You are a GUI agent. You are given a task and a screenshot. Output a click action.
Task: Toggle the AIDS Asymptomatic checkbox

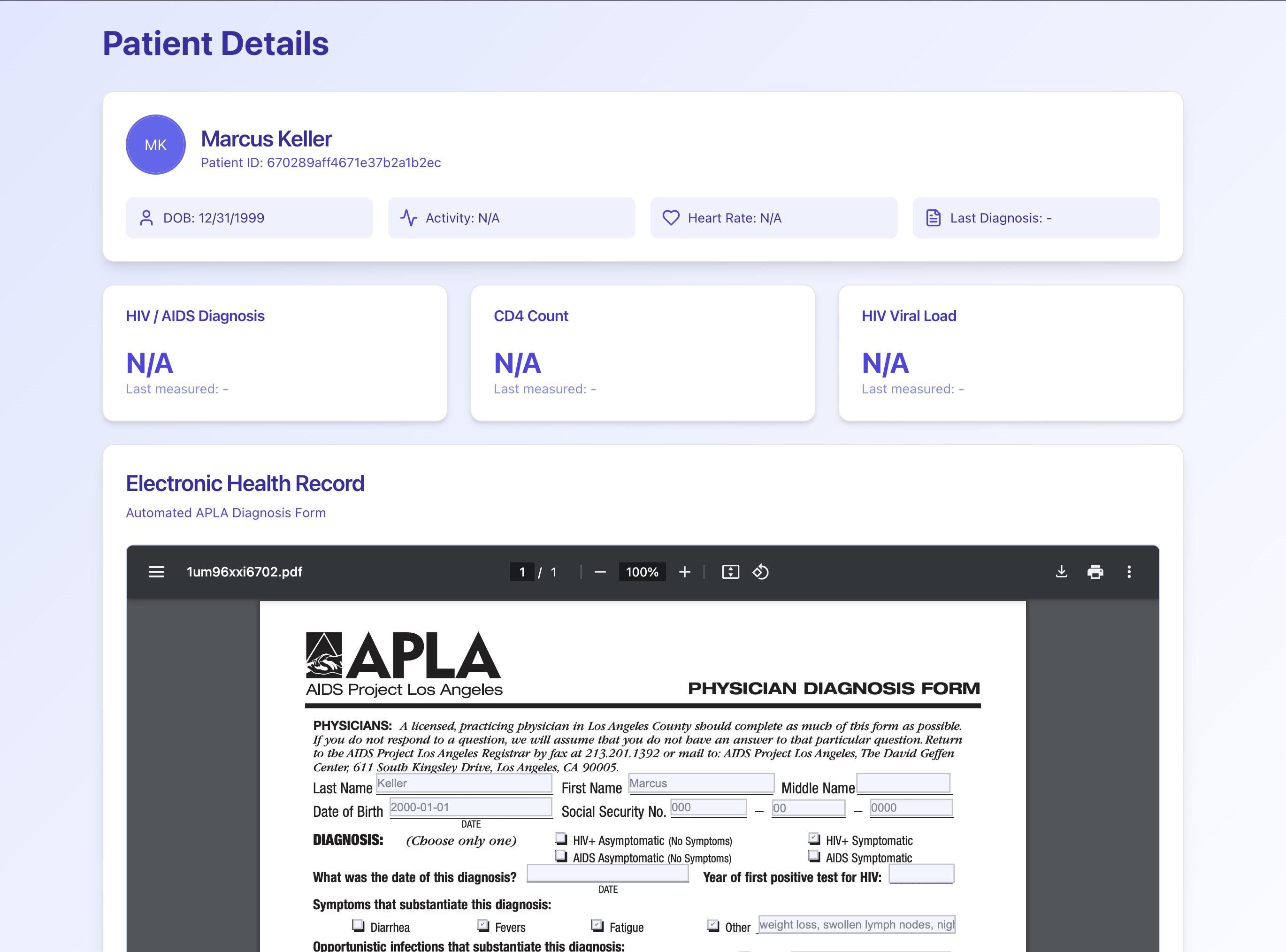[560, 856]
